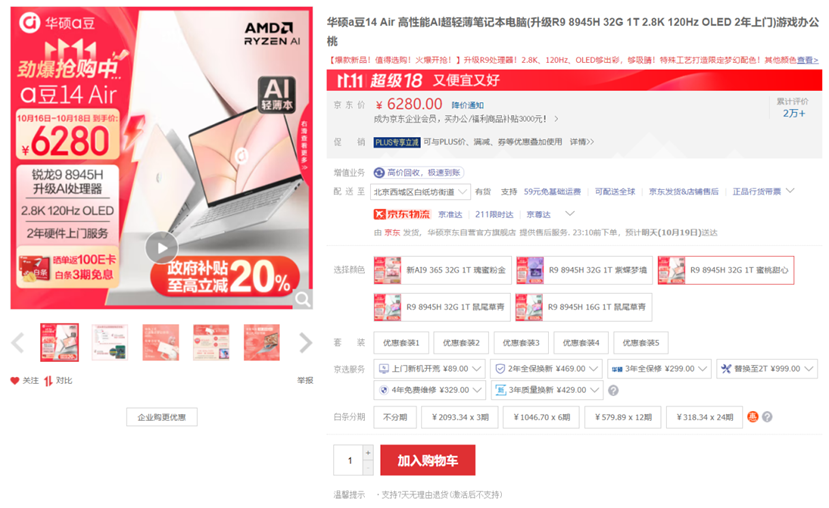Viewport: 829px width, 508px height.
Task: Click the magnifier zoom icon on product image
Action: tap(303, 299)
